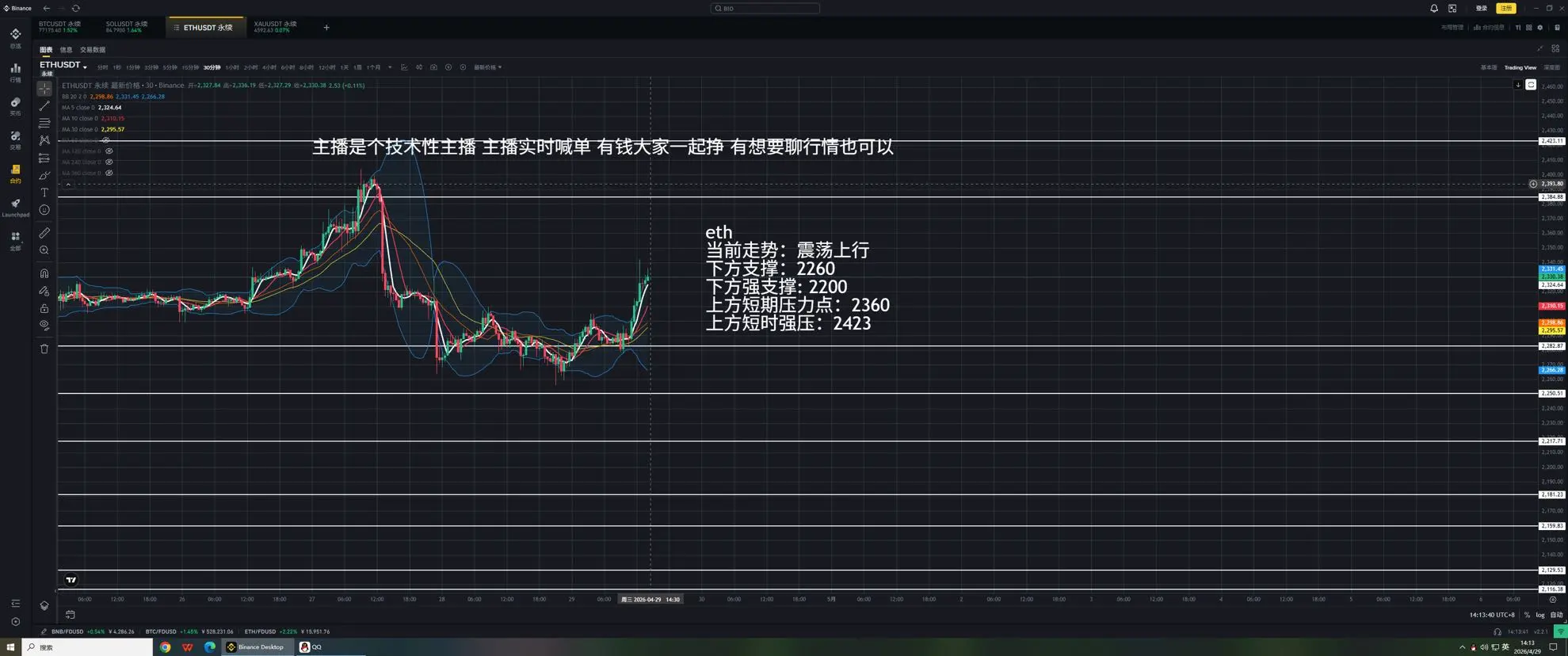Select the pattern drawing tool
1568x656 pixels.
pyautogui.click(x=44, y=140)
